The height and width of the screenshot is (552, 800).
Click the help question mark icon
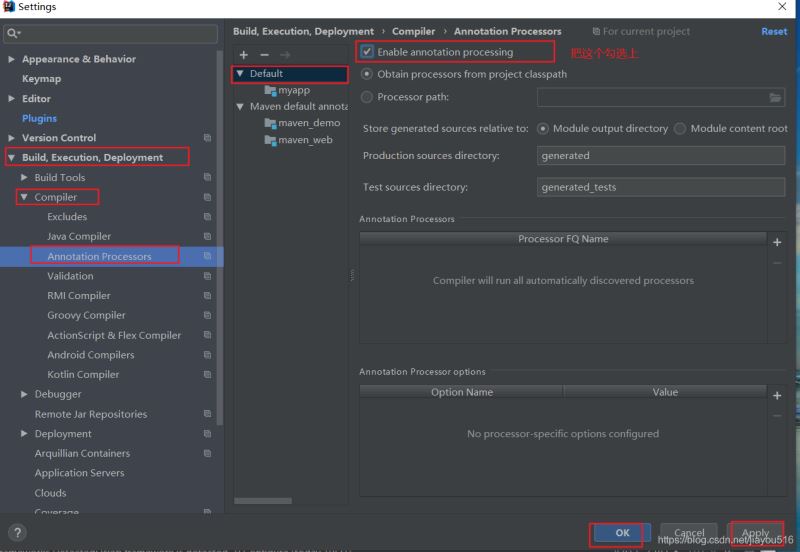tap(17, 533)
